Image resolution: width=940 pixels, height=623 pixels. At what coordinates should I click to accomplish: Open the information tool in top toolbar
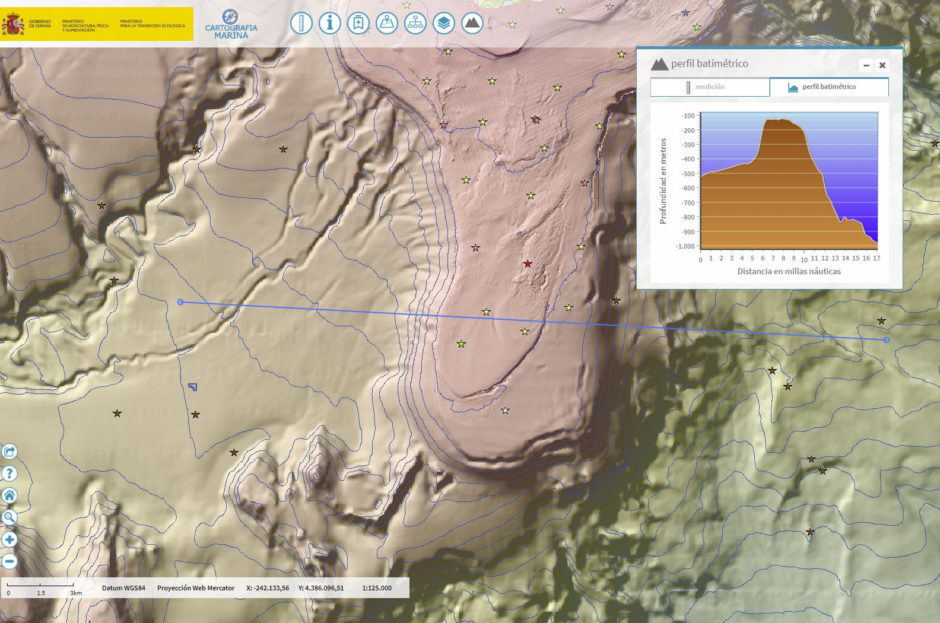click(330, 22)
